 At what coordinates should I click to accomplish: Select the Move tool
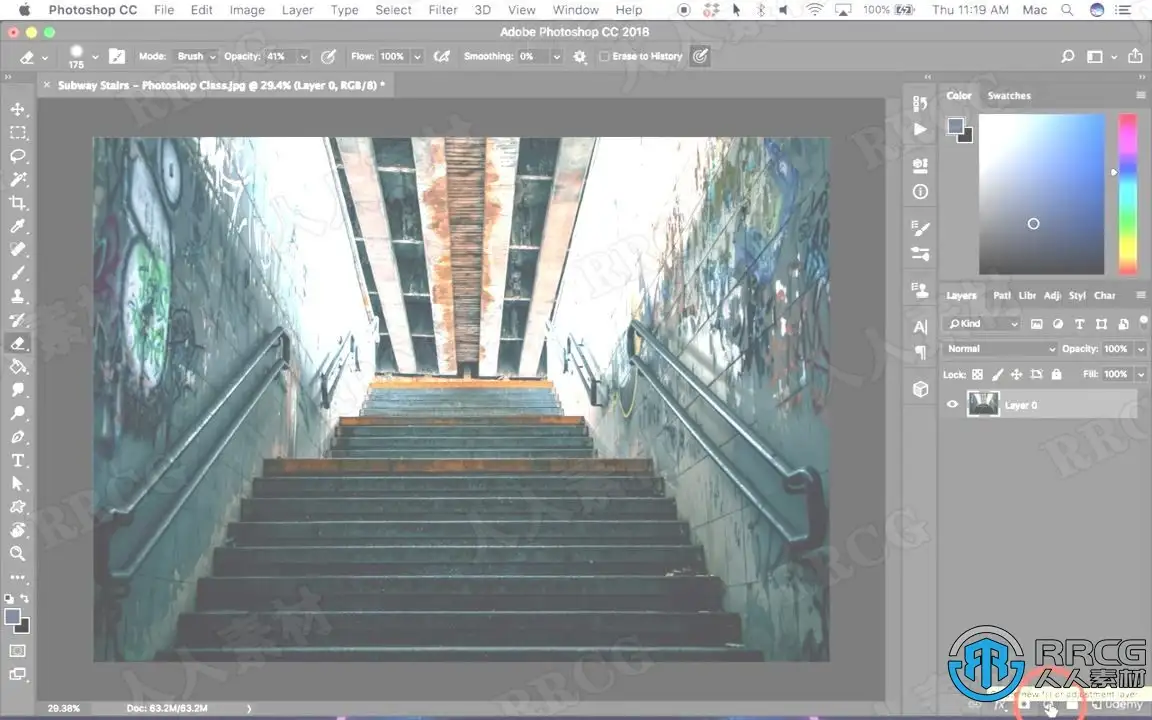[x=18, y=109]
